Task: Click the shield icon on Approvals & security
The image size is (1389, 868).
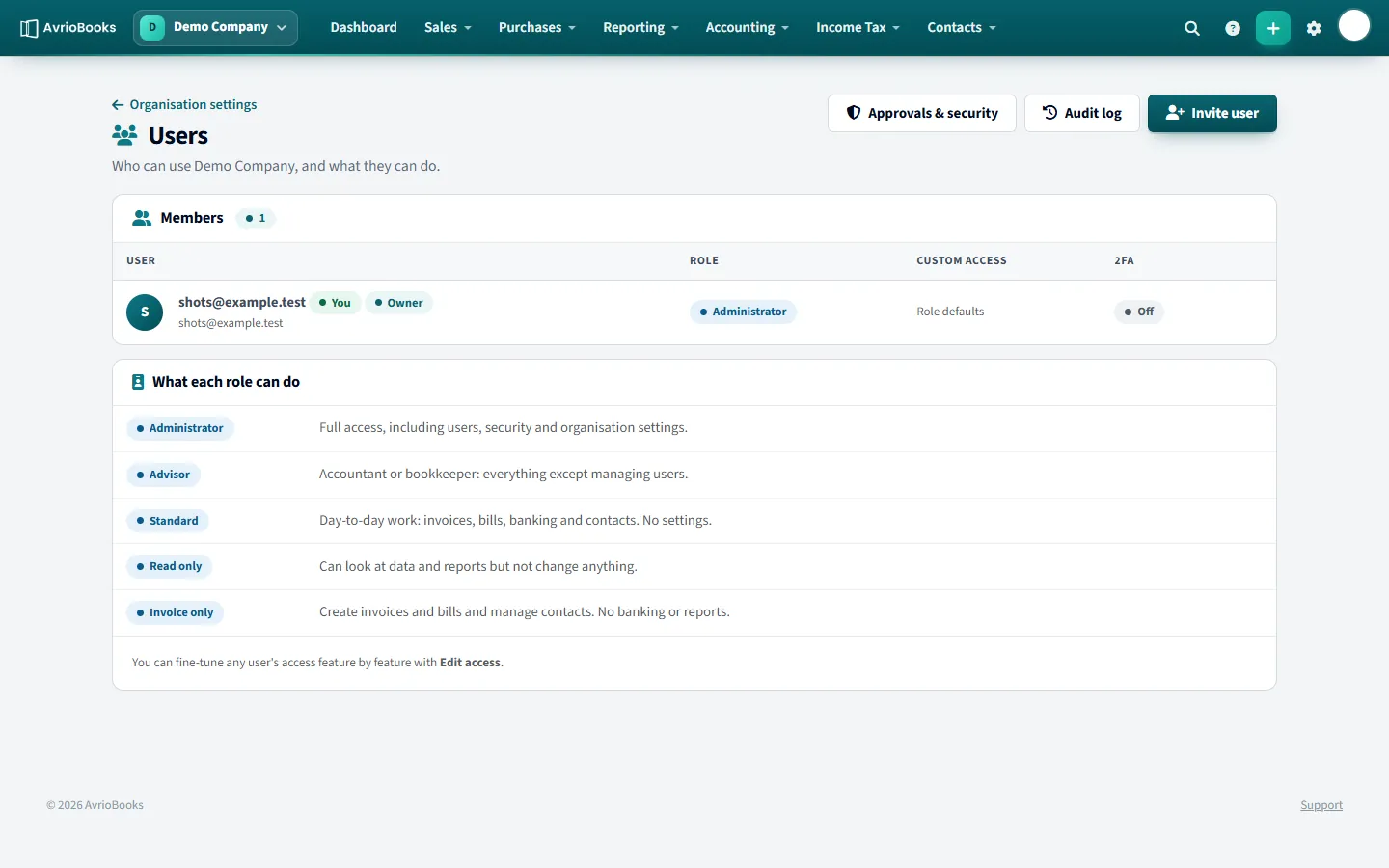Action: pos(854,113)
